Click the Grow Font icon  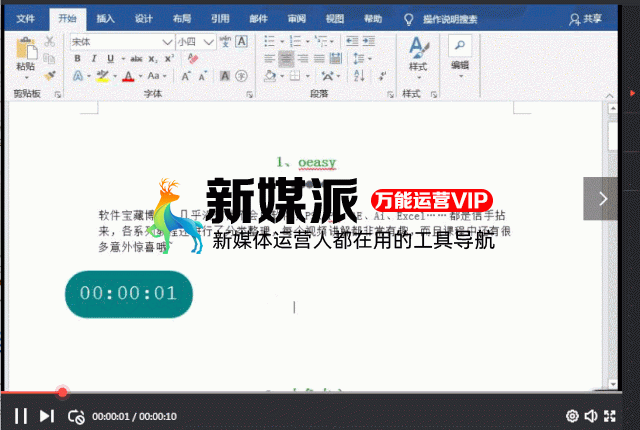[x=186, y=76]
